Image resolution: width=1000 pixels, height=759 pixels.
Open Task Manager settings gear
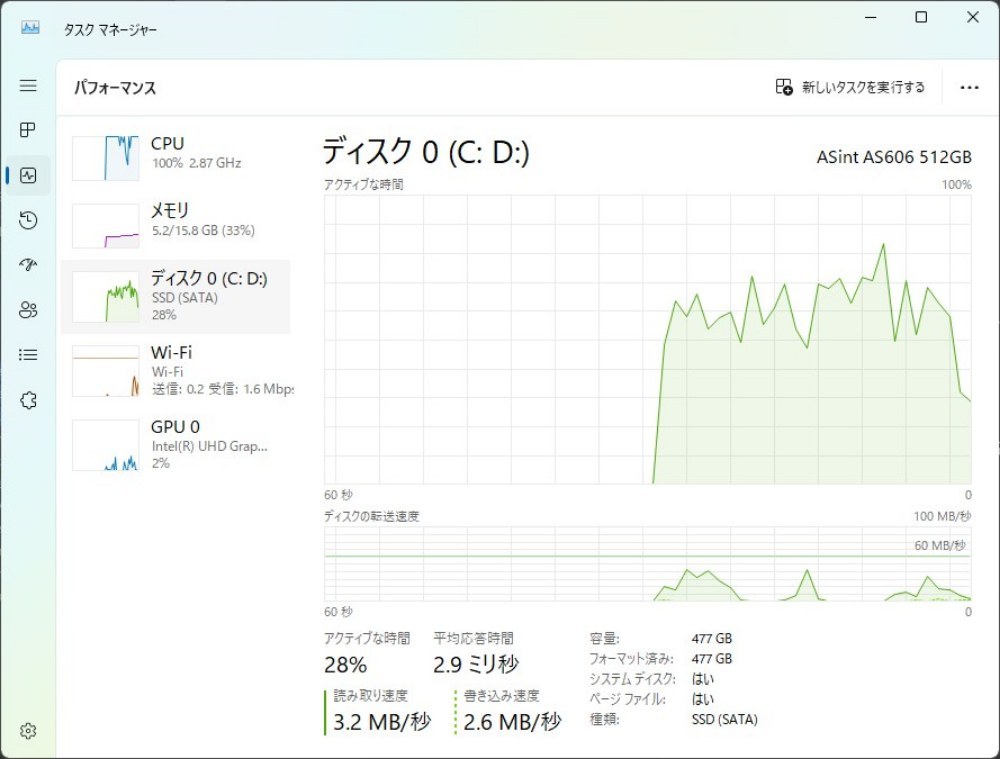28,731
